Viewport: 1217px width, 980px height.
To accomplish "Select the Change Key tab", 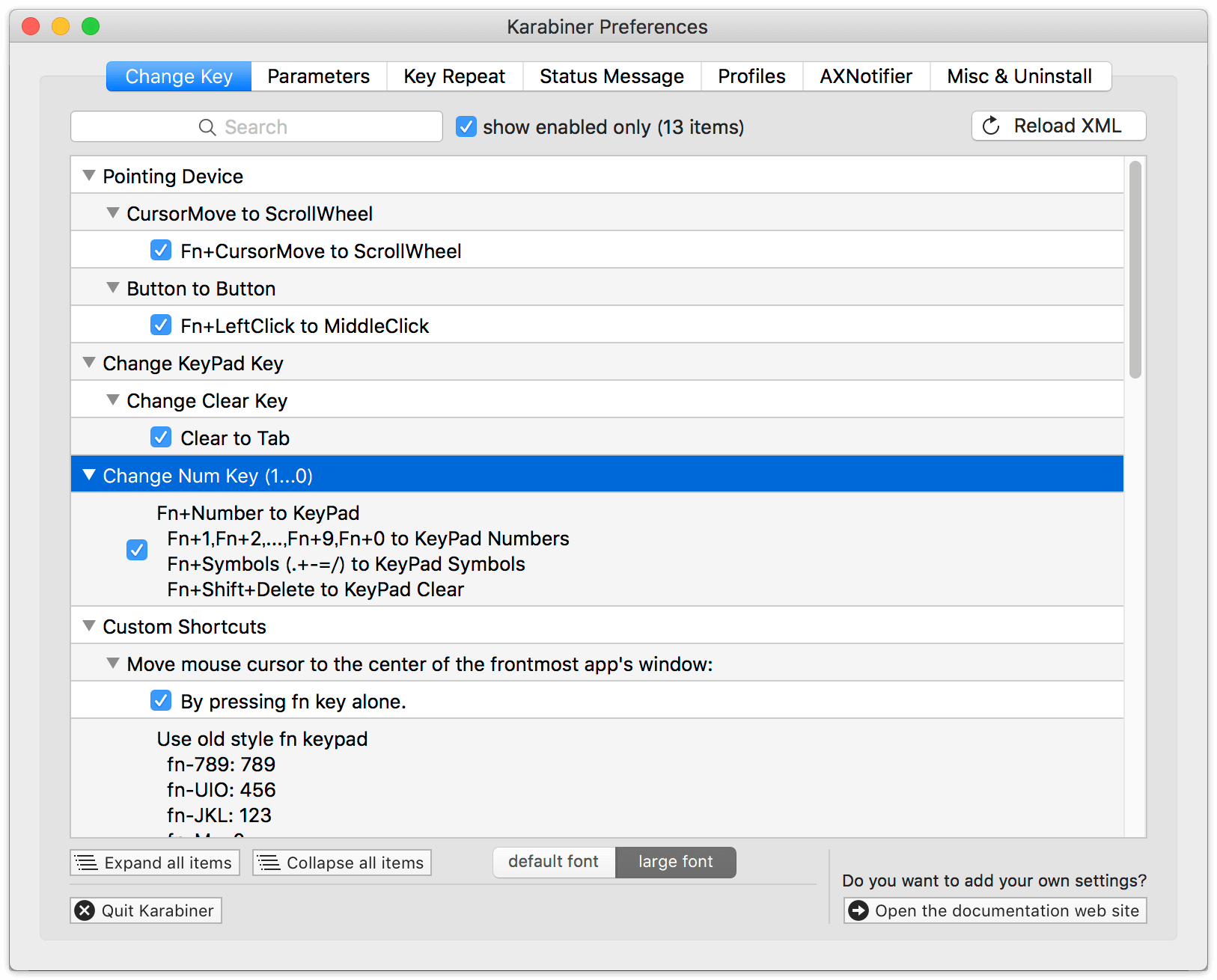I will point(179,76).
